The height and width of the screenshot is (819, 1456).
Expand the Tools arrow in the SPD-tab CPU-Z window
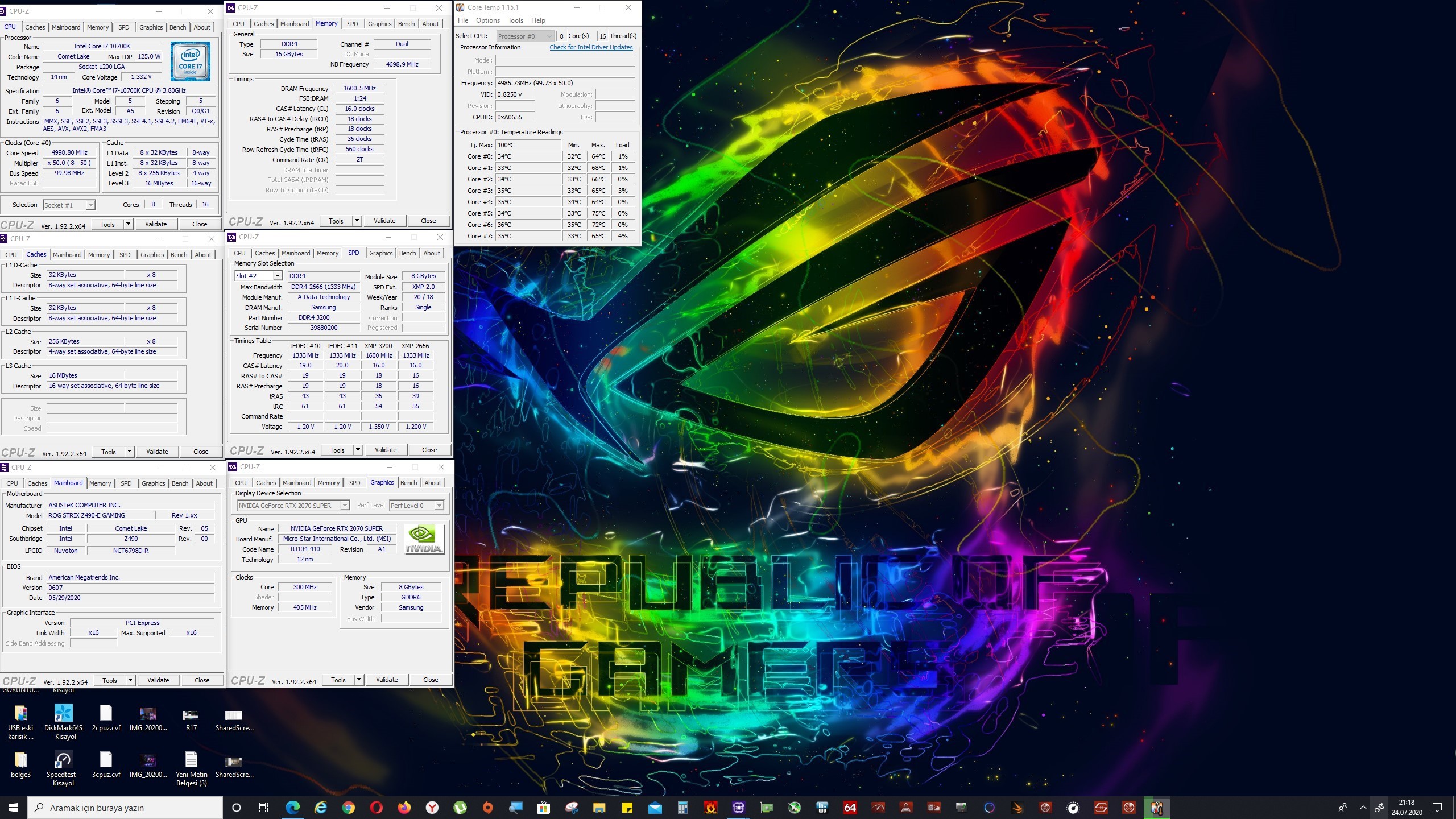pyautogui.click(x=358, y=450)
